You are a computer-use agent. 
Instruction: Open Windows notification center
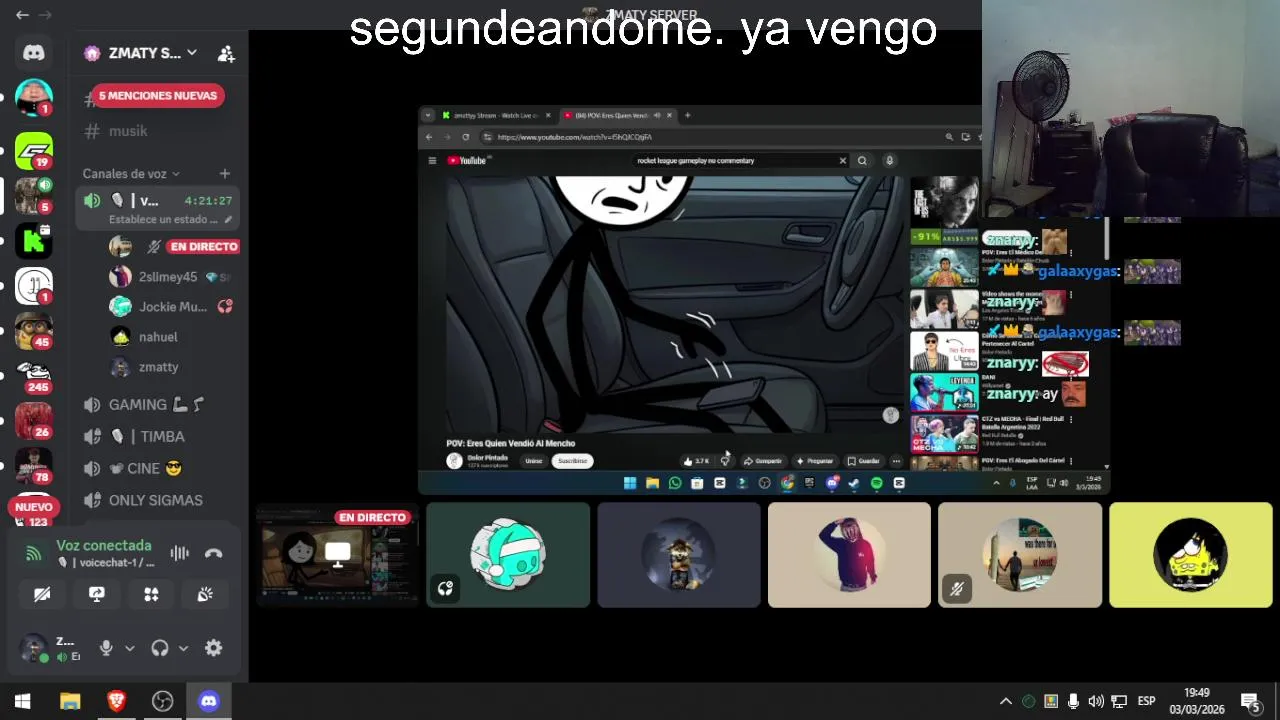(x=1250, y=702)
